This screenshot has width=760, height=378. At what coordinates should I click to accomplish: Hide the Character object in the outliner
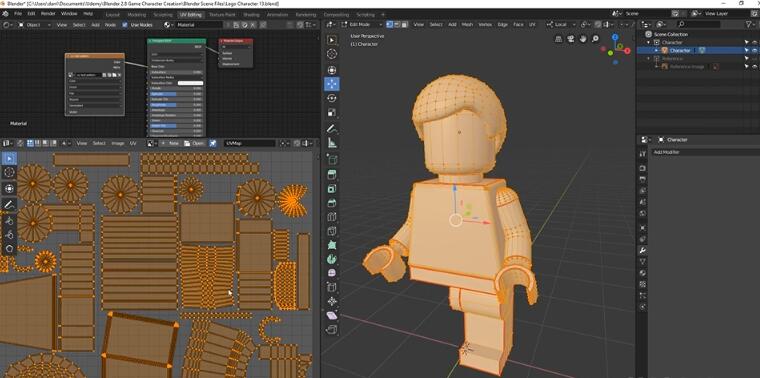click(x=754, y=50)
